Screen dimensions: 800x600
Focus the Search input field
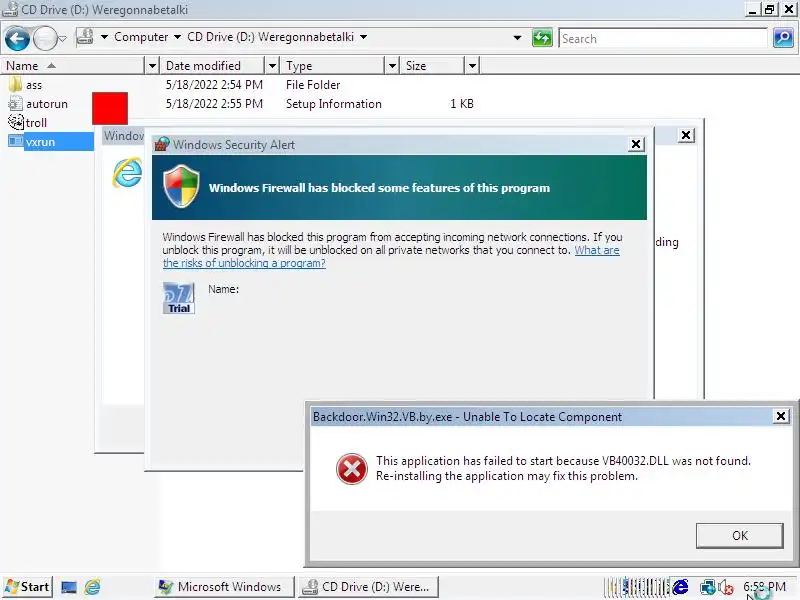[663, 38]
